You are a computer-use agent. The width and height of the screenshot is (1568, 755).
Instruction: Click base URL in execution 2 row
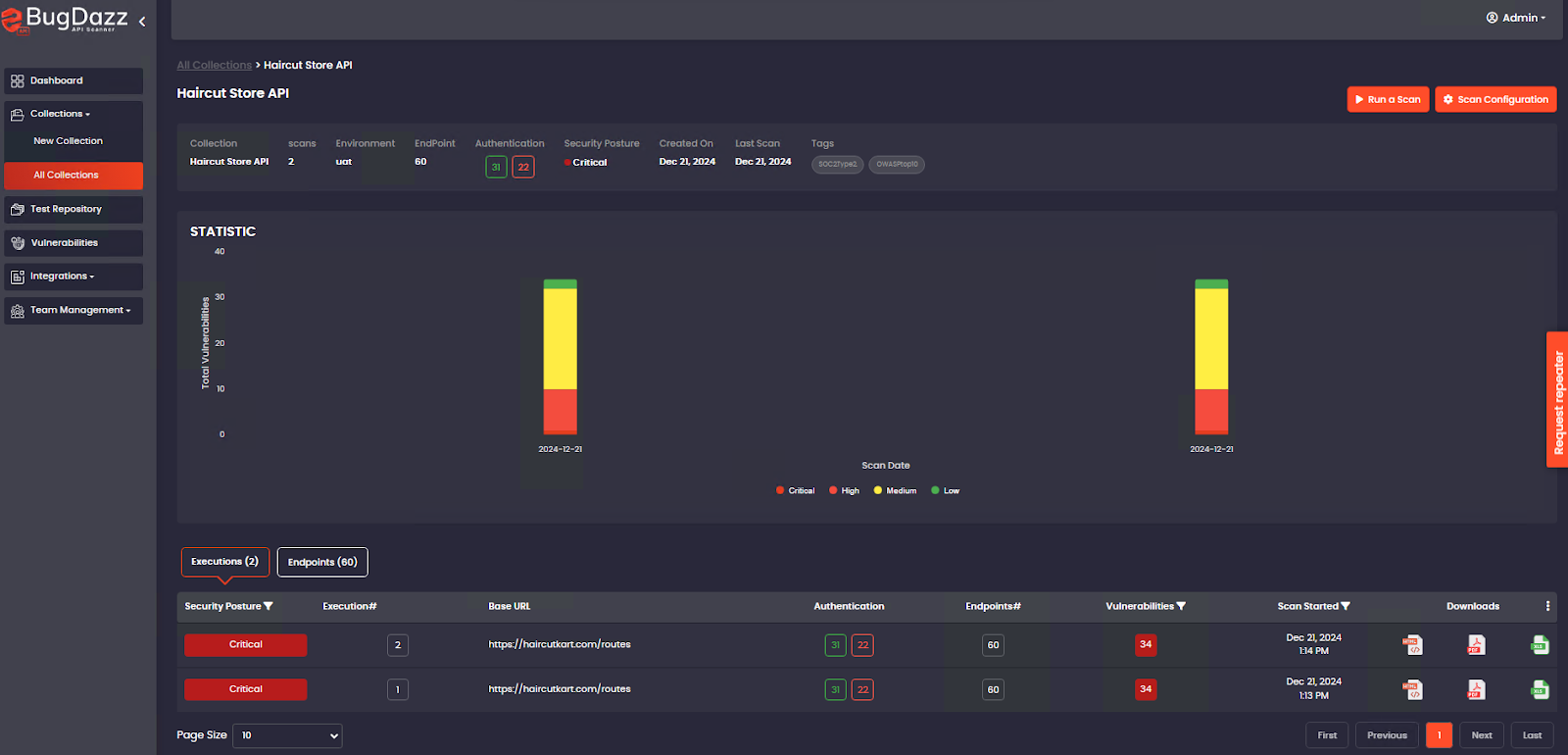pos(560,644)
